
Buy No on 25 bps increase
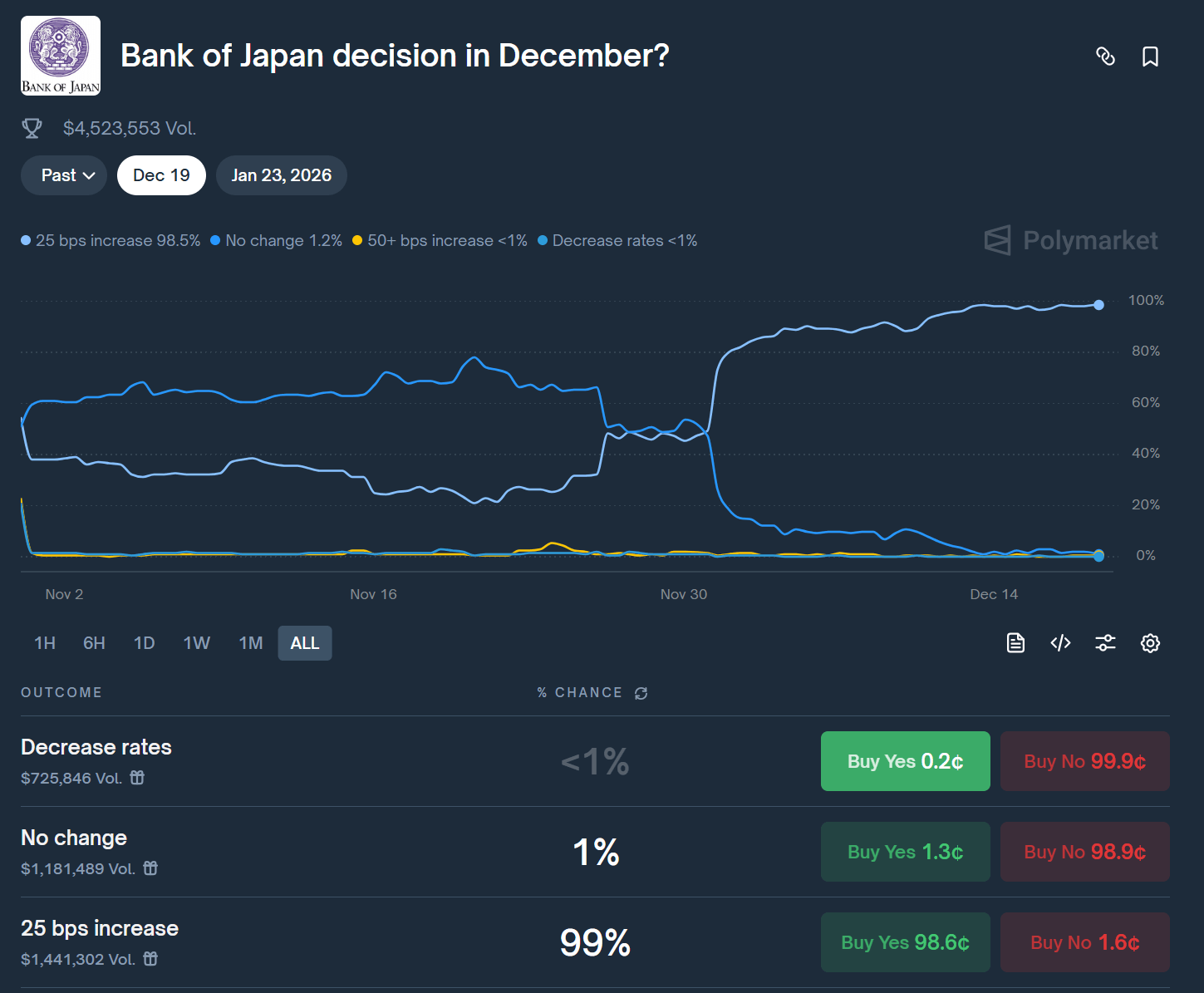pos(1084,942)
